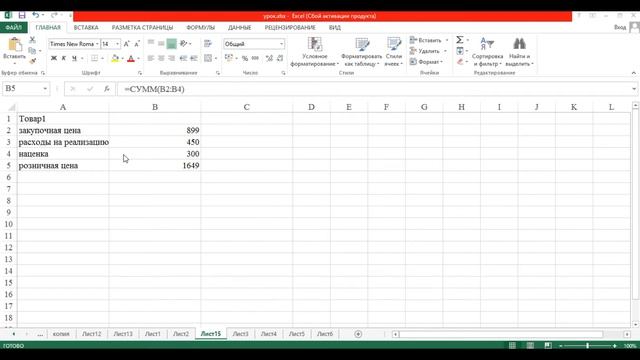The image size is (640, 360).
Task: Switch to ВСТАВКА ribbon tab
Action: [x=86, y=27]
